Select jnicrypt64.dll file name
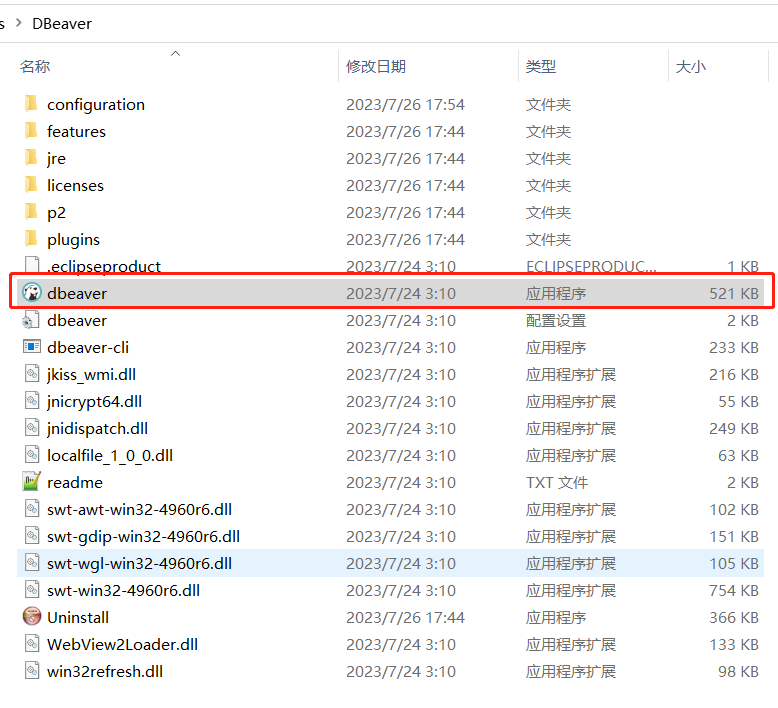The image size is (778, 708). (x=94, y=401)
